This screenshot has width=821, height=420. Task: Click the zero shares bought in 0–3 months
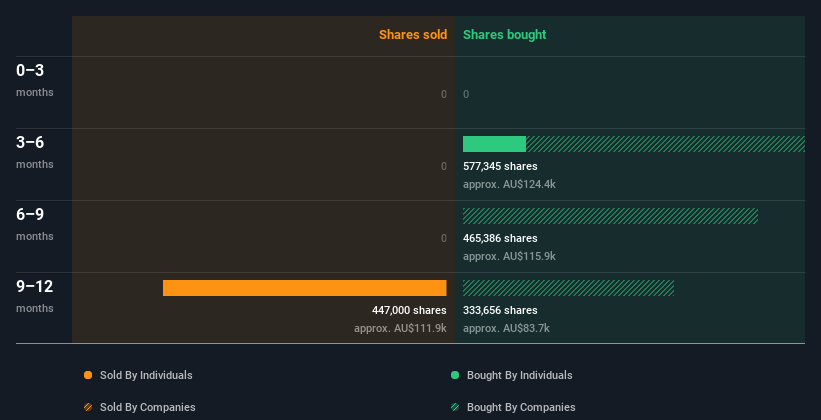tap(466, 94)
